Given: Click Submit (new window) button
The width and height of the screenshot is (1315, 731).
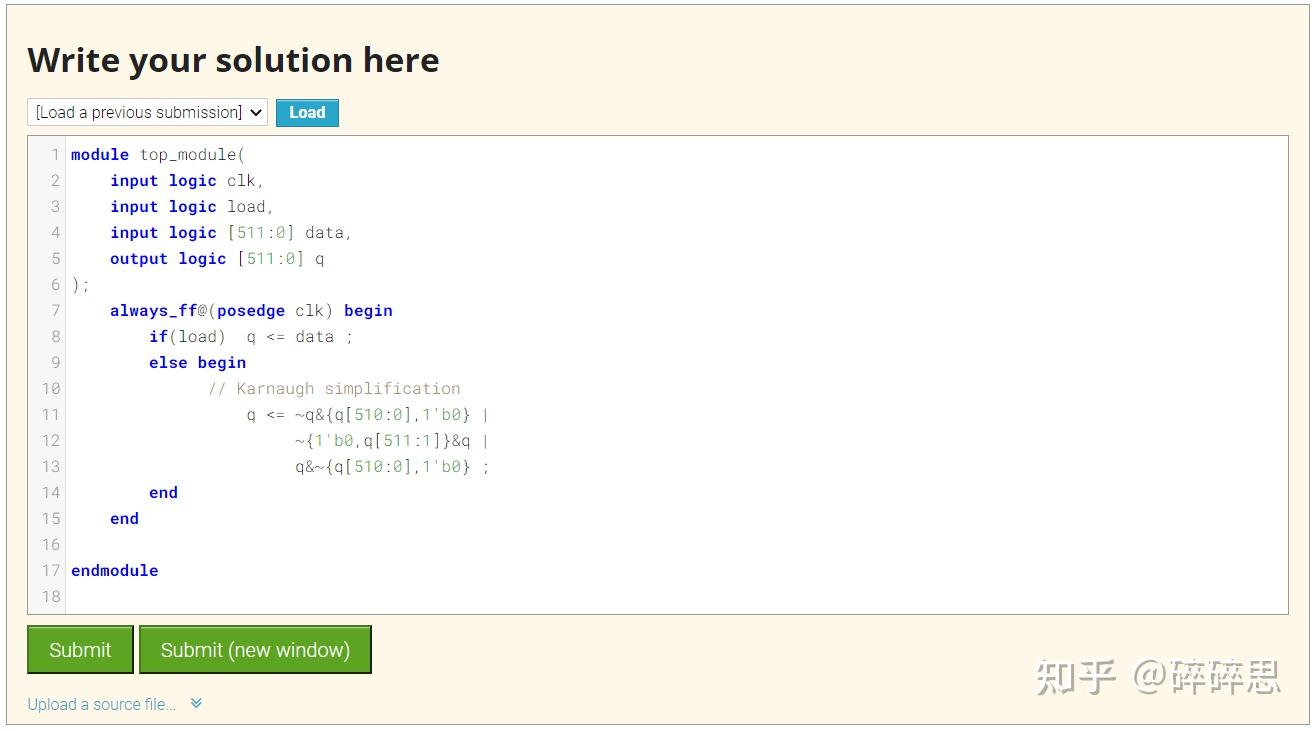Looking at the screenshot, I should click(x=255, y=650).
